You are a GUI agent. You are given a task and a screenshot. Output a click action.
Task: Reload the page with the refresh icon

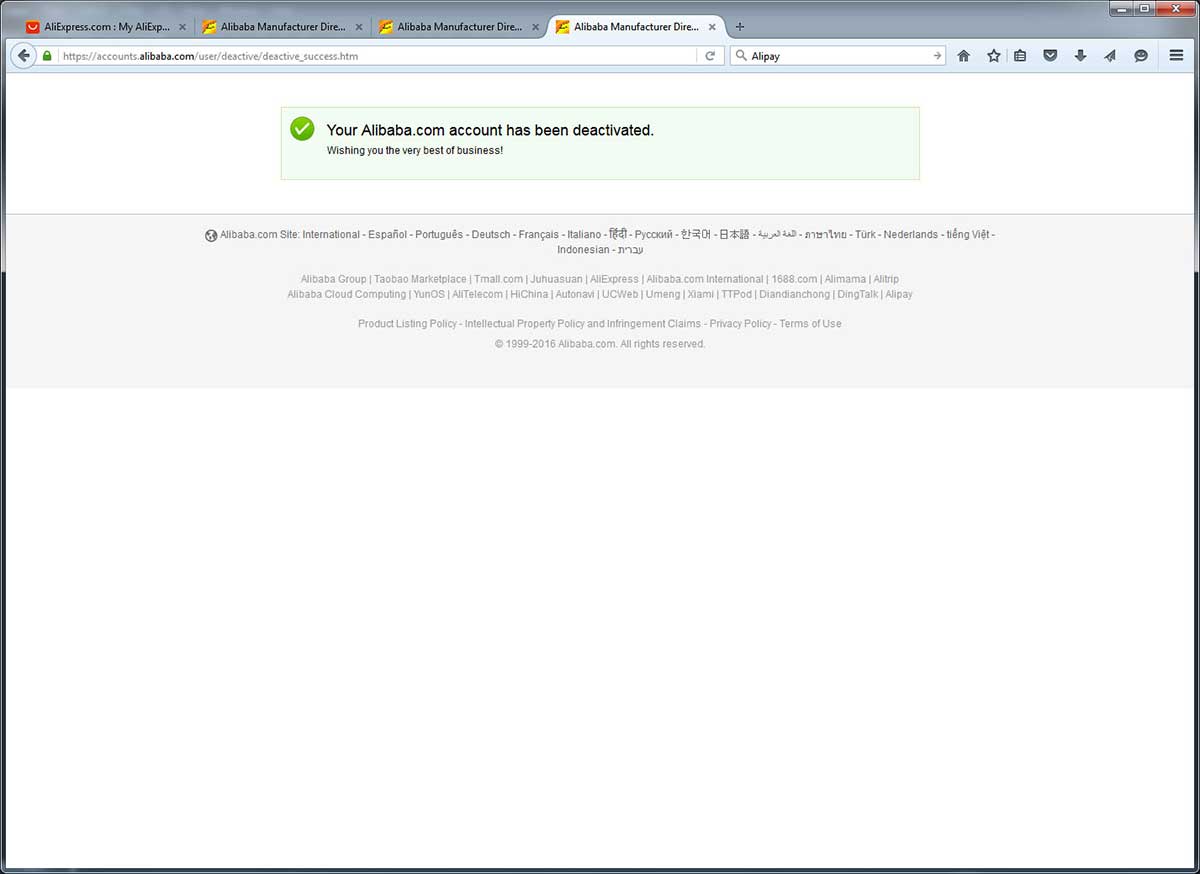(x=710, y=56)
